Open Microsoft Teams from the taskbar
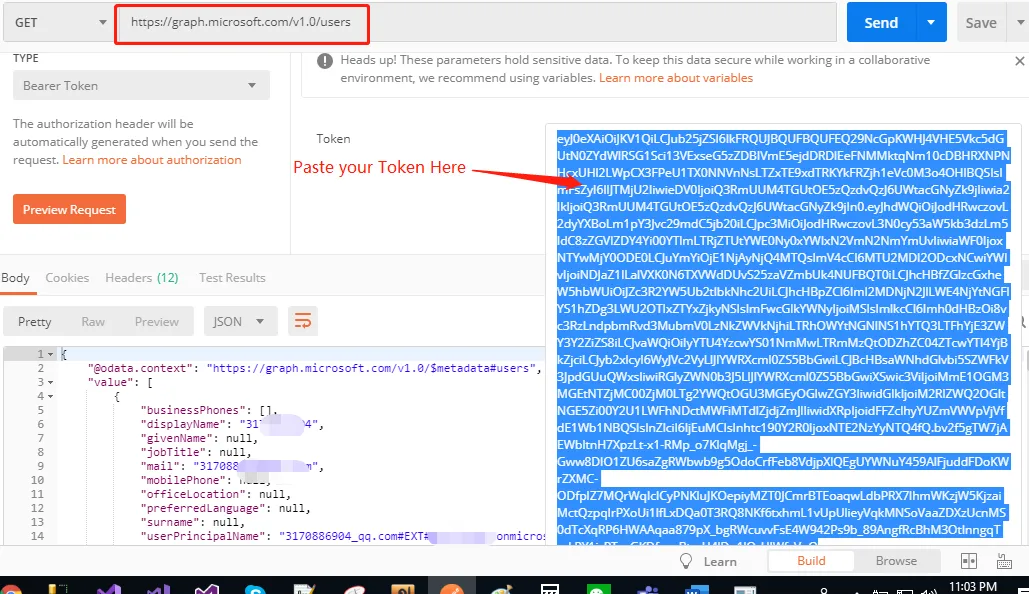This screenshot has width=1029, height=594. pyautogui.click(x=648, y=589)
